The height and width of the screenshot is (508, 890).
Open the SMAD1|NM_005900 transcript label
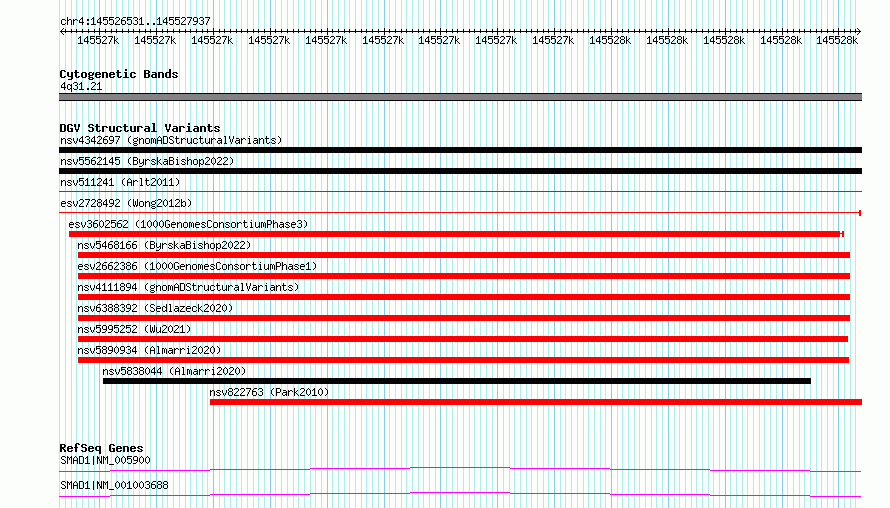105,460
